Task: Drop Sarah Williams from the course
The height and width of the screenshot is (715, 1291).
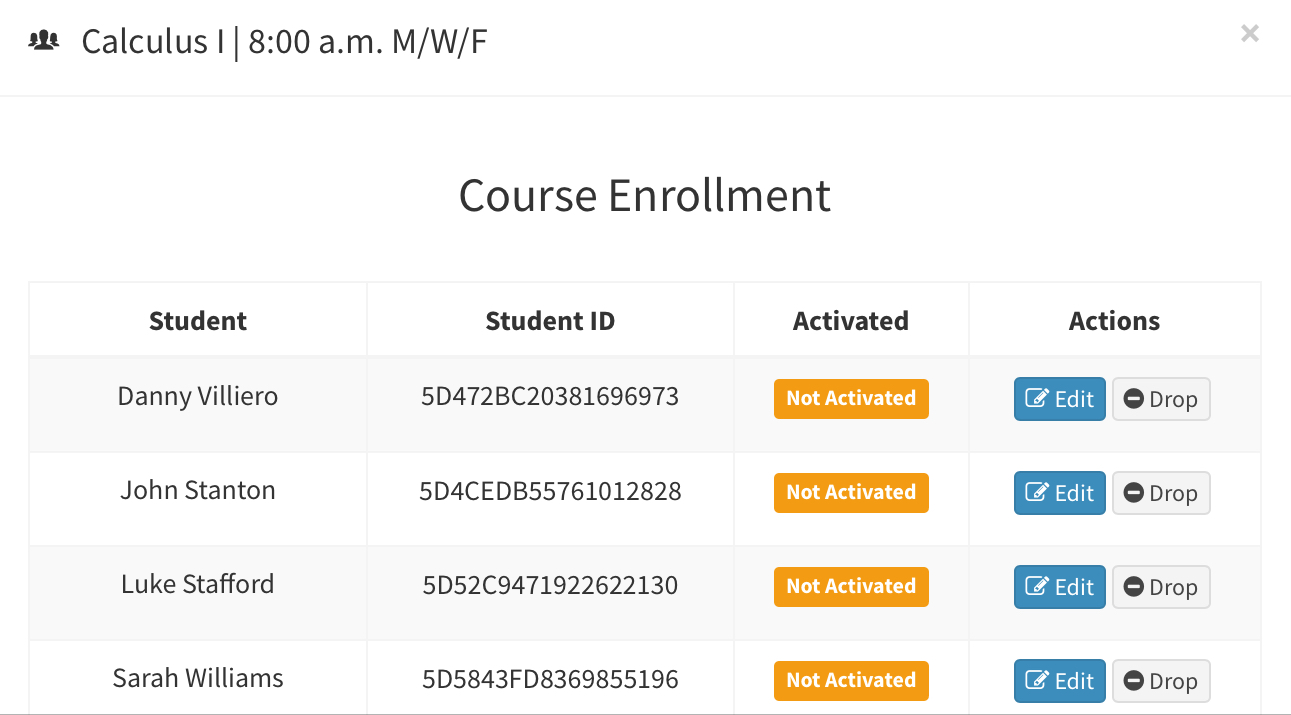Action: click(1161, 681)
